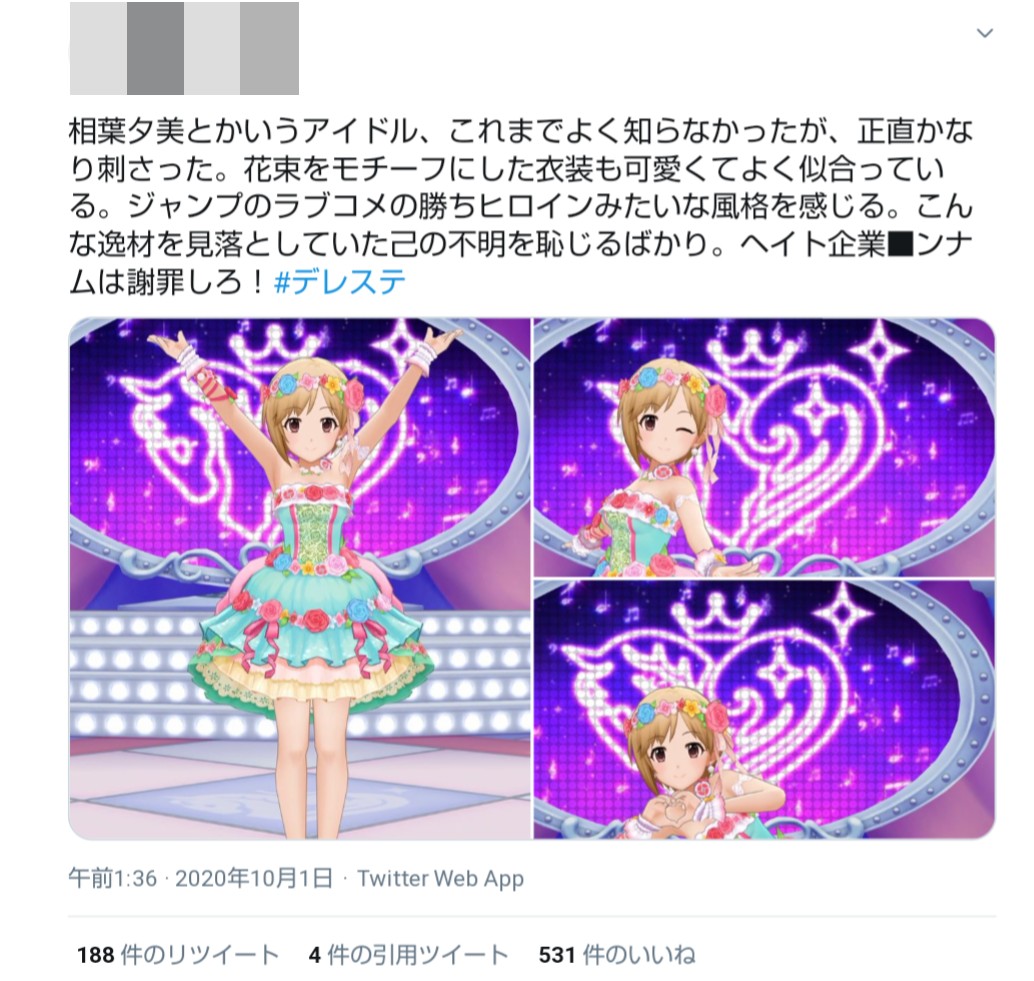Click the 4 quote tweets count number
The height and width of the screenshot is (981, 1034).
pyautogui.click(x=315, y=955)
